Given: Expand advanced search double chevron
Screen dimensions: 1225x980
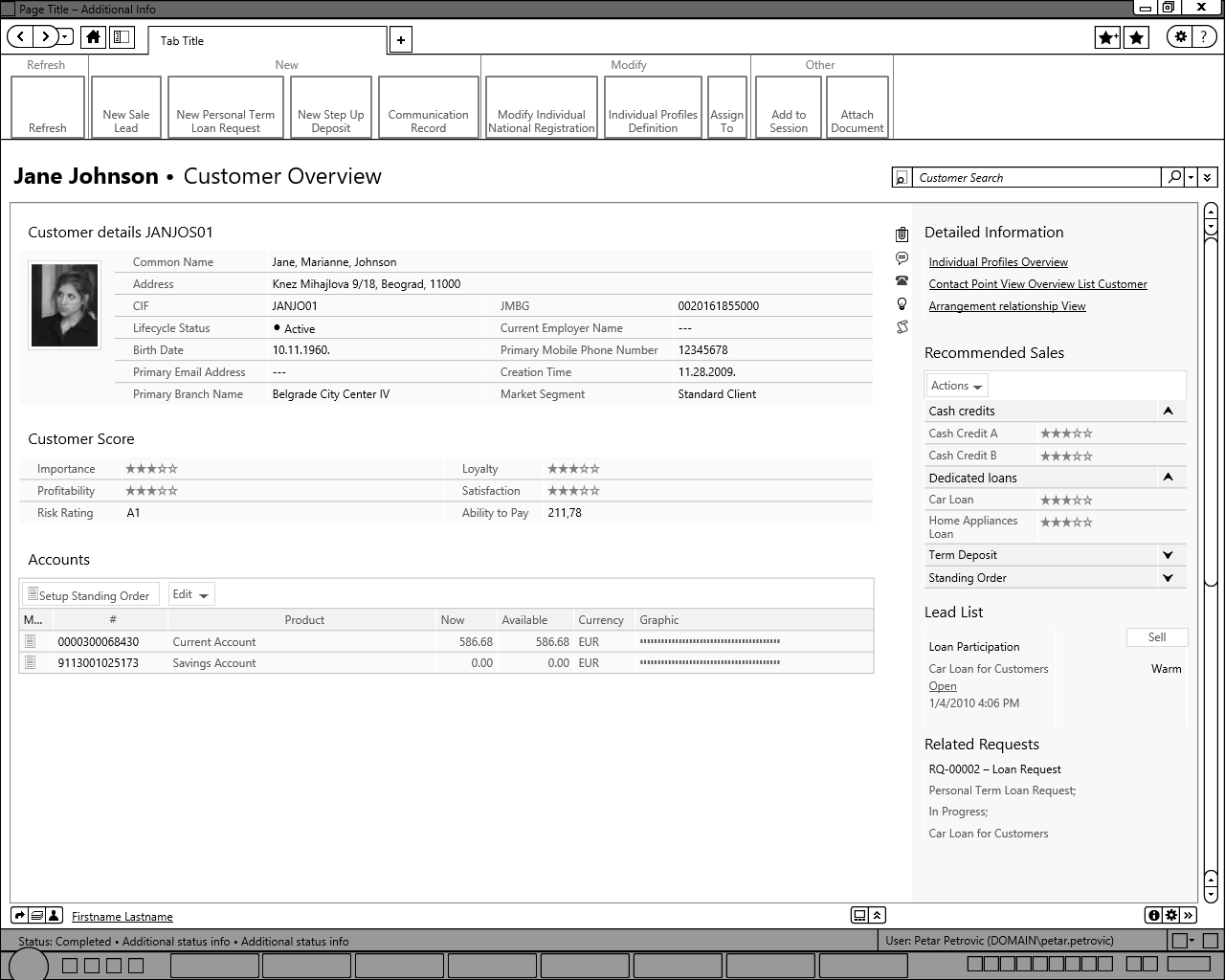Looking at the screenshot, I should pos(1208,177).
